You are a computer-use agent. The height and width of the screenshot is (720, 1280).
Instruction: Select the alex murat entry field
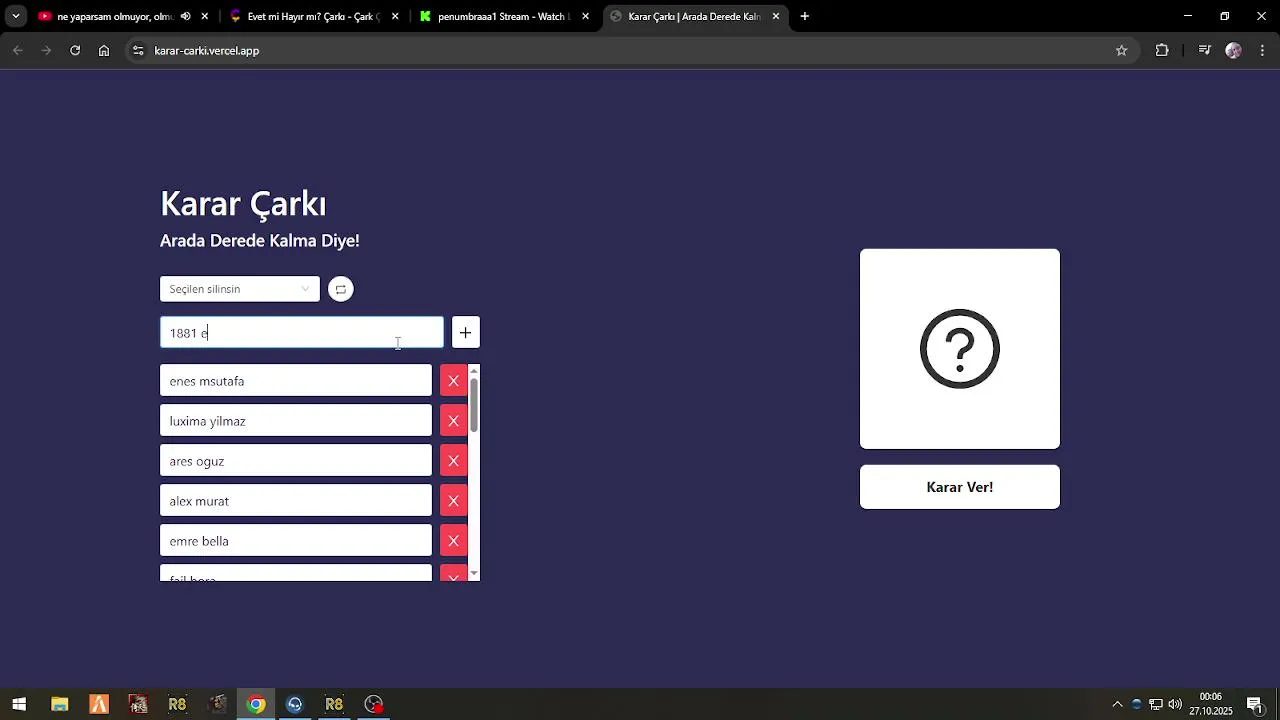pos(296,501)
